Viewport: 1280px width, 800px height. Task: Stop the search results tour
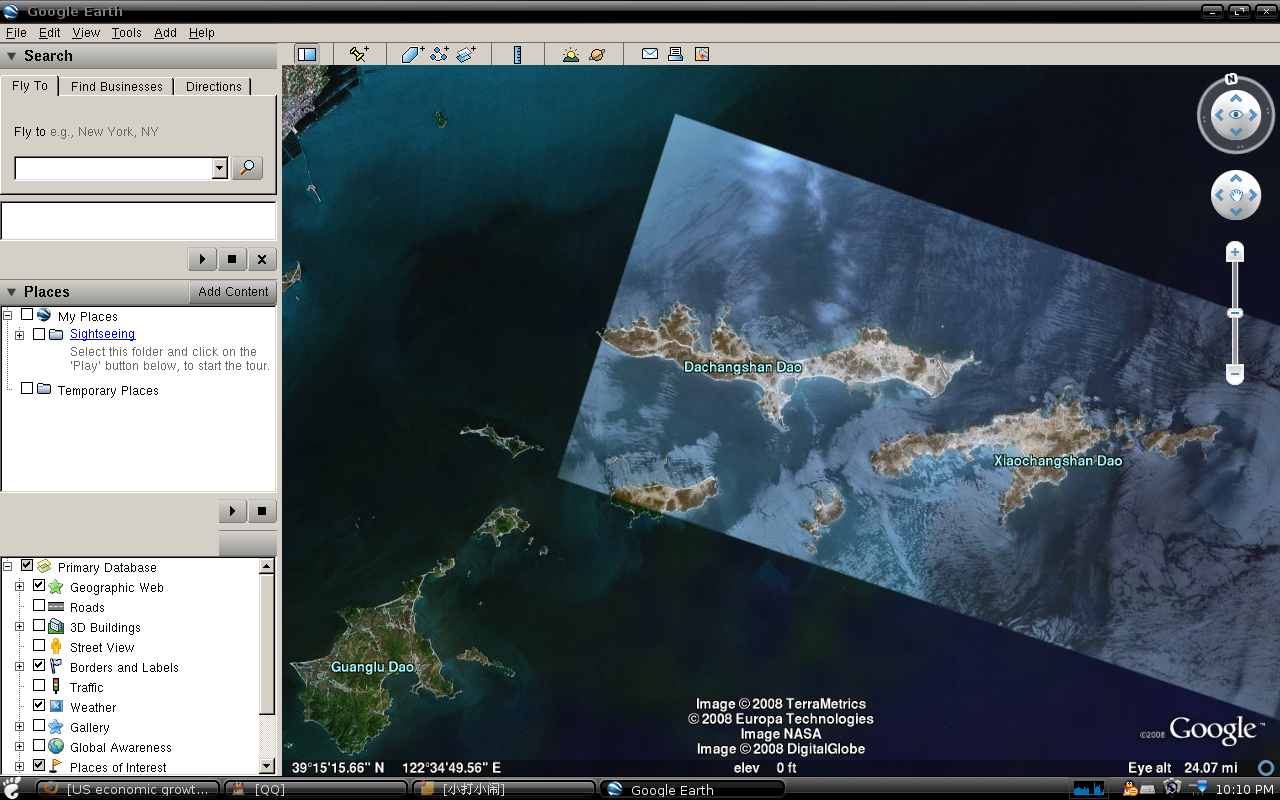click(x=232, y=259)
